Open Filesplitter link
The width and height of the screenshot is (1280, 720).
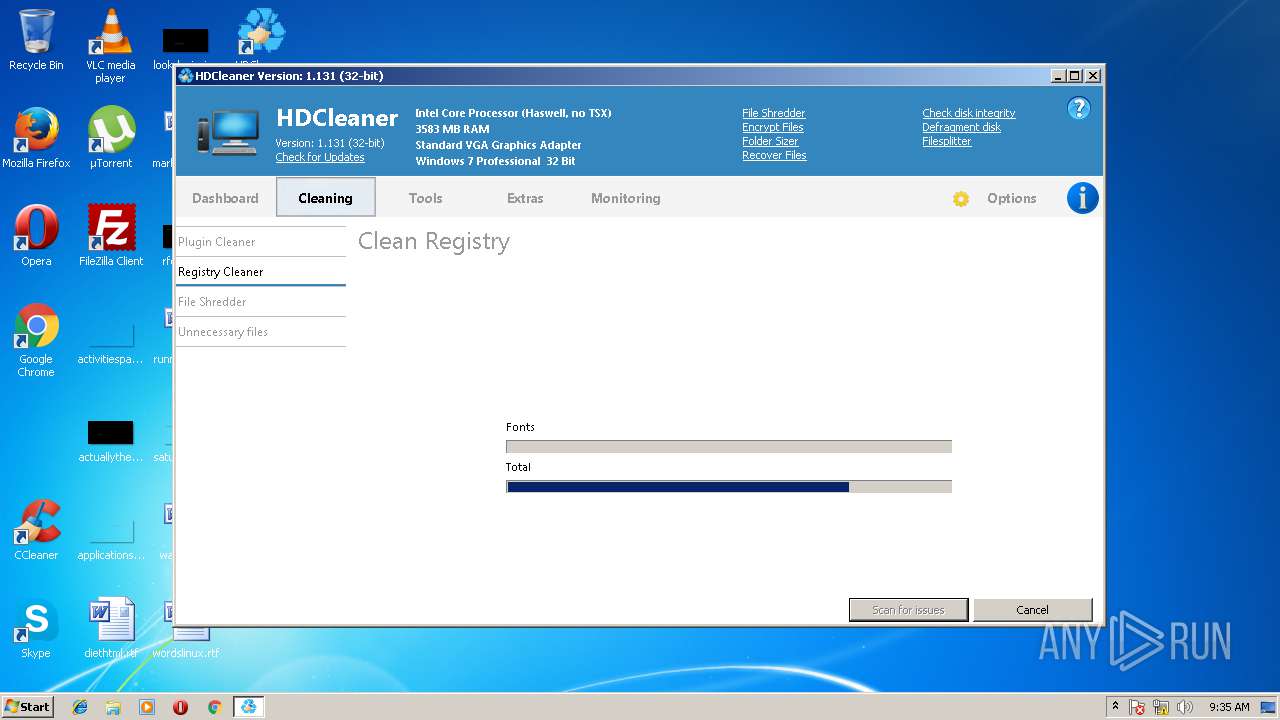tap(946, 141)
